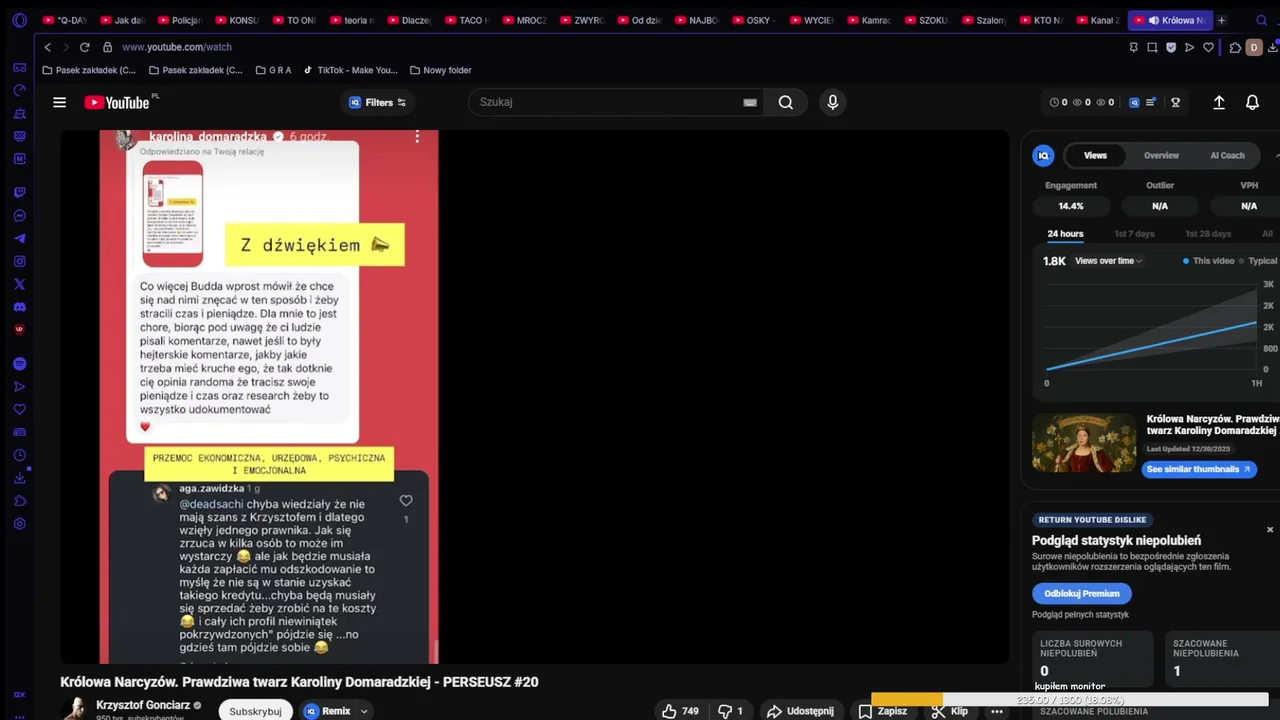This screenshot has width=1280, height=720.
Task: Switch to vidIQ Views tab
Action: (1095, 155)
